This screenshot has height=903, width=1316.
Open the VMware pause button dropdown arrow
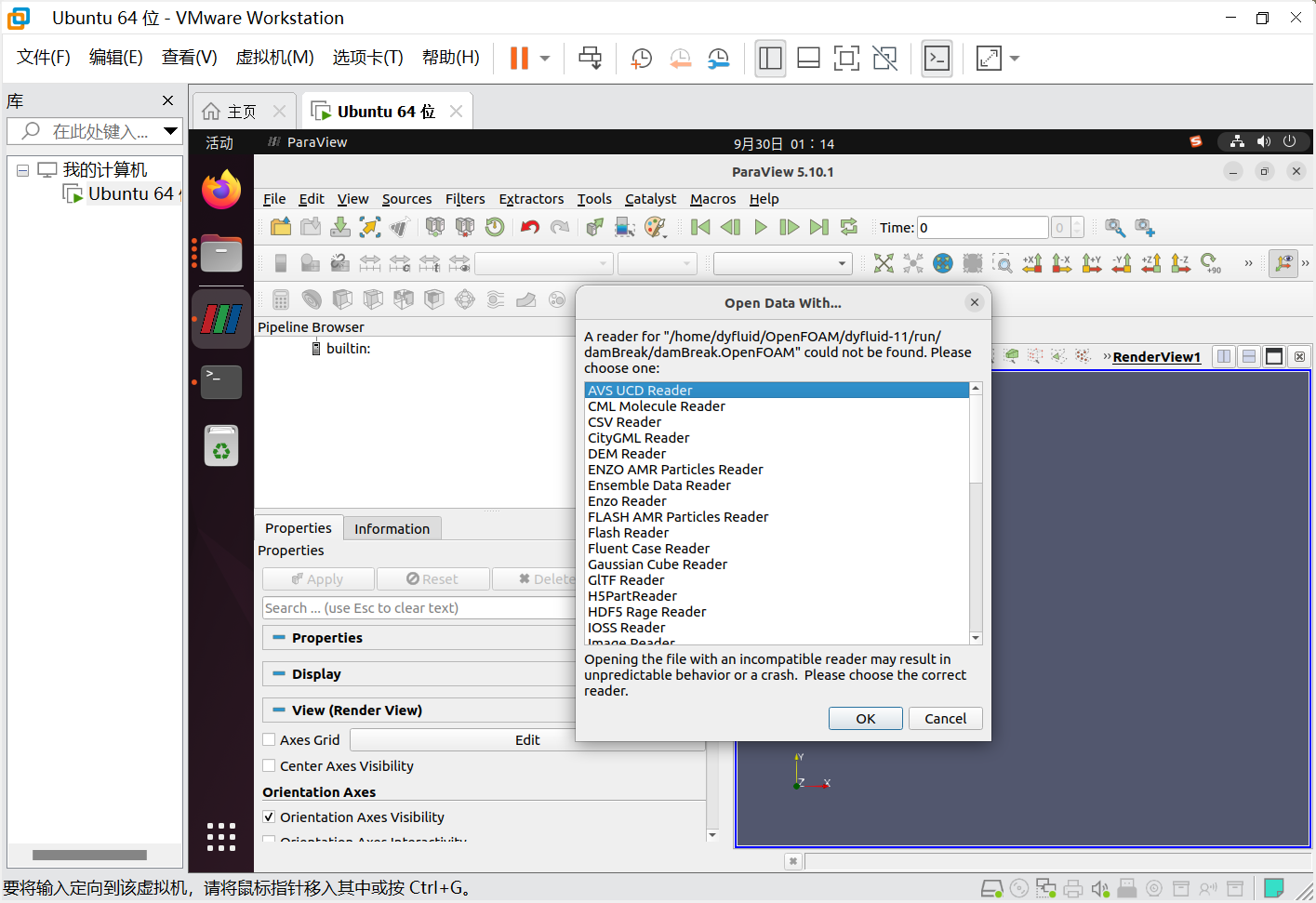(545, 59)
